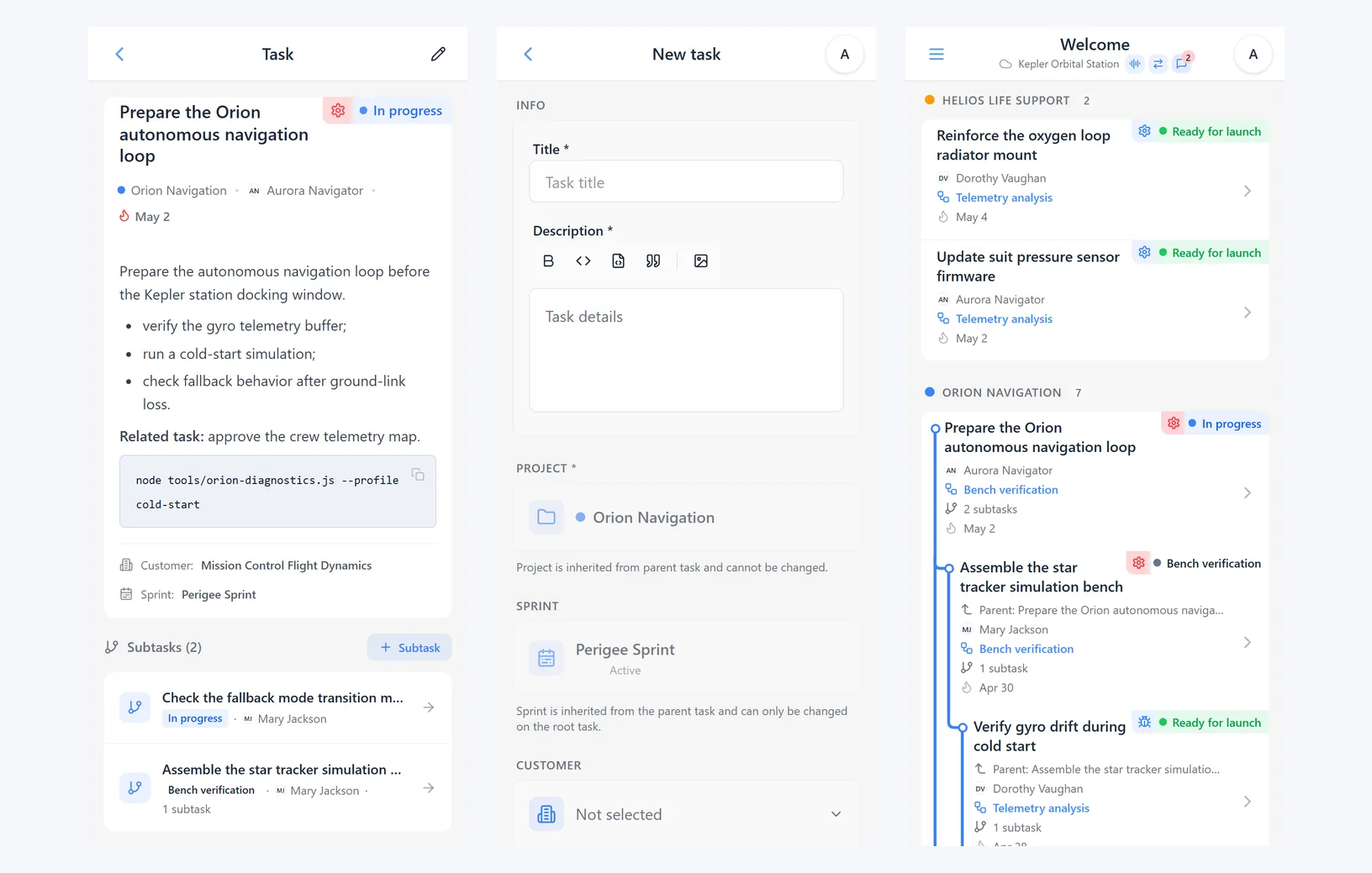
Task: Insert a quote in Description toolbar
Action: [653, 261]
